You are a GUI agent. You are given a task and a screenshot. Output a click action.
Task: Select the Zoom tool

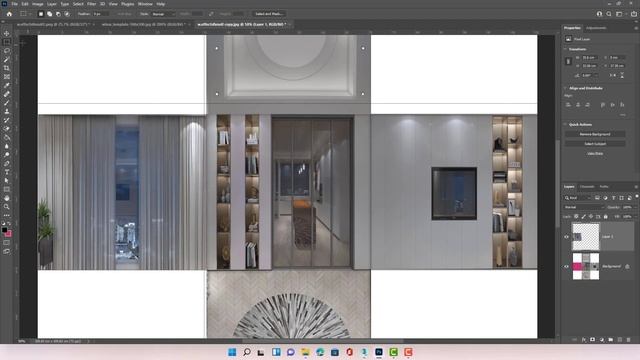click(x=7, y=207)
